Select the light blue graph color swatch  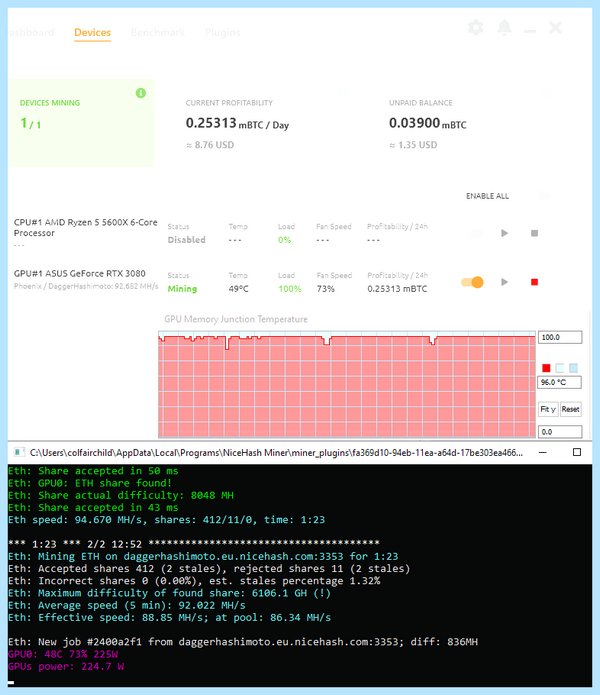(x=573, y=368)
